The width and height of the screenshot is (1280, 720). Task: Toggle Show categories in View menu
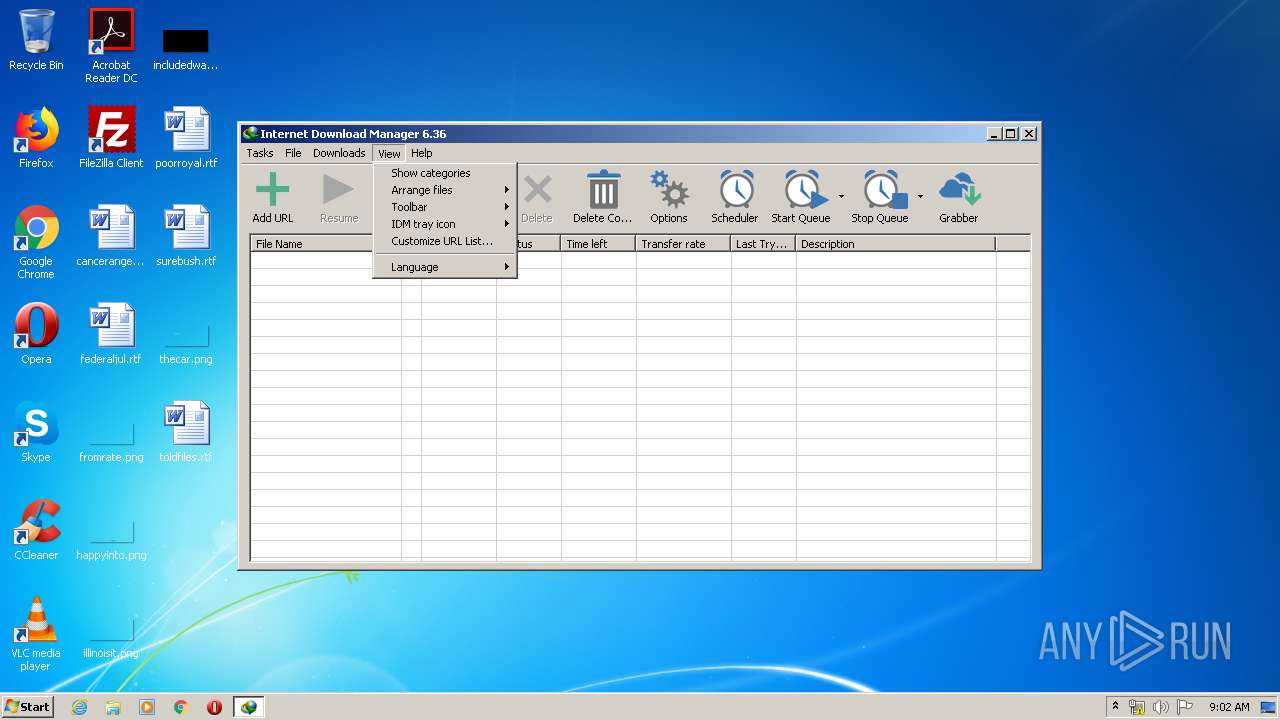[445, 173]
